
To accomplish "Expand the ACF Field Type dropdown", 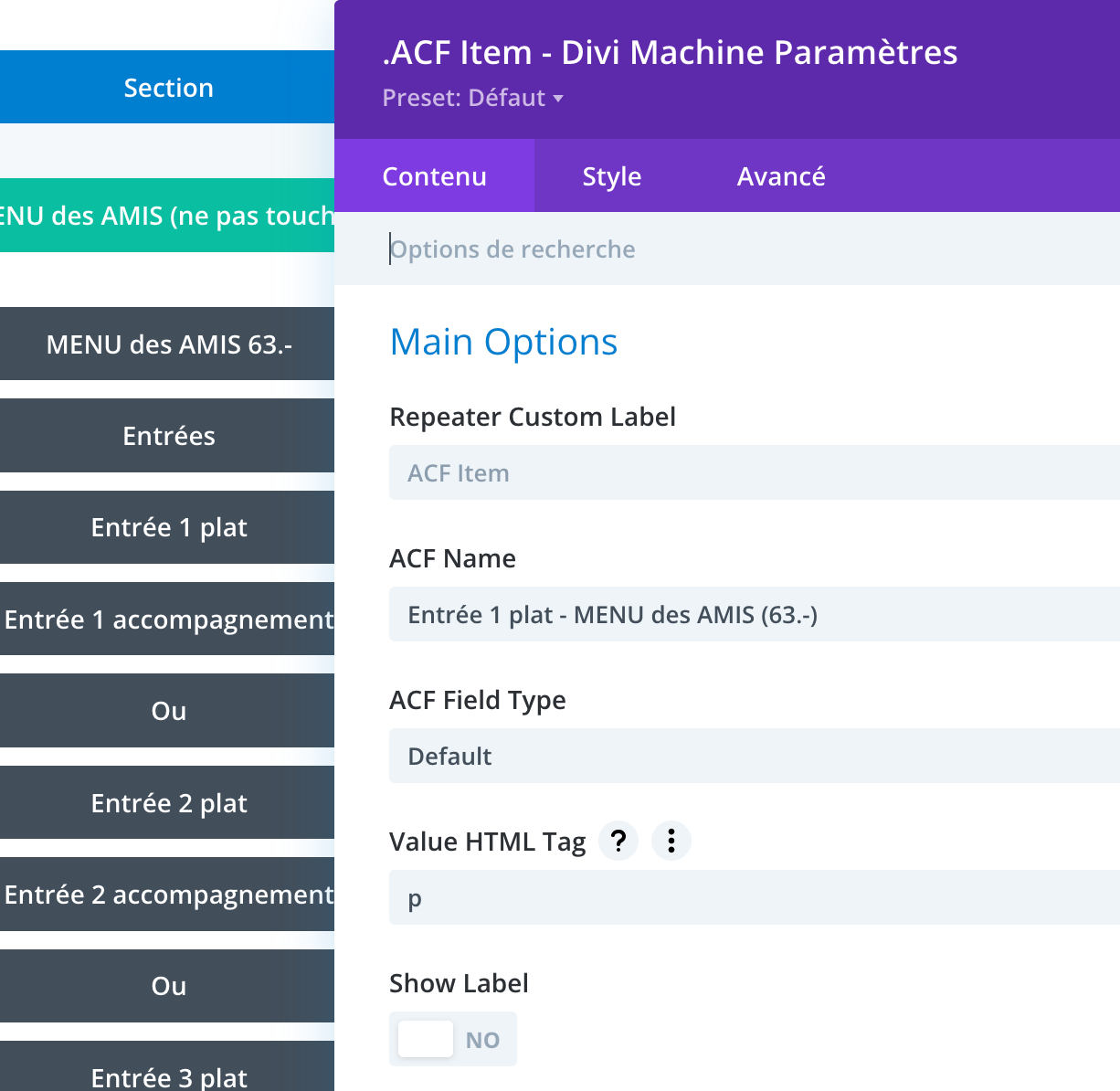I will (x=754, y=756).
